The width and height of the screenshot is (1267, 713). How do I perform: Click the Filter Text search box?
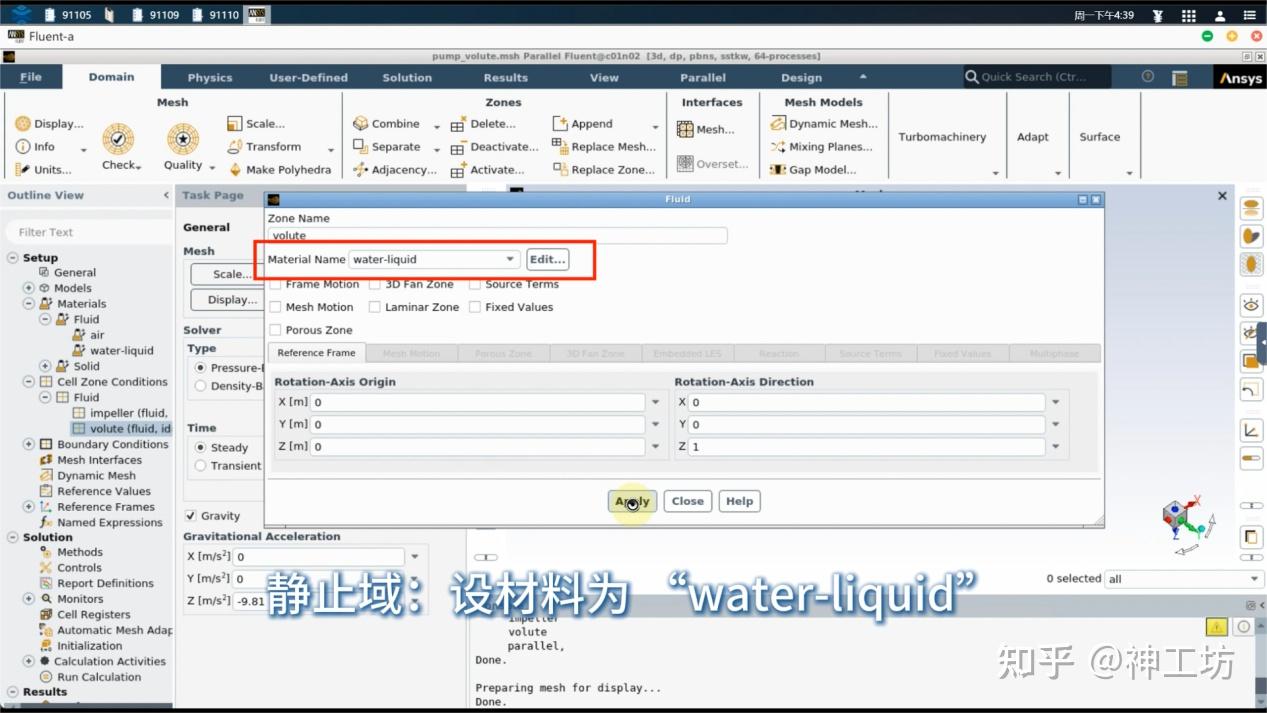point(88,232)
